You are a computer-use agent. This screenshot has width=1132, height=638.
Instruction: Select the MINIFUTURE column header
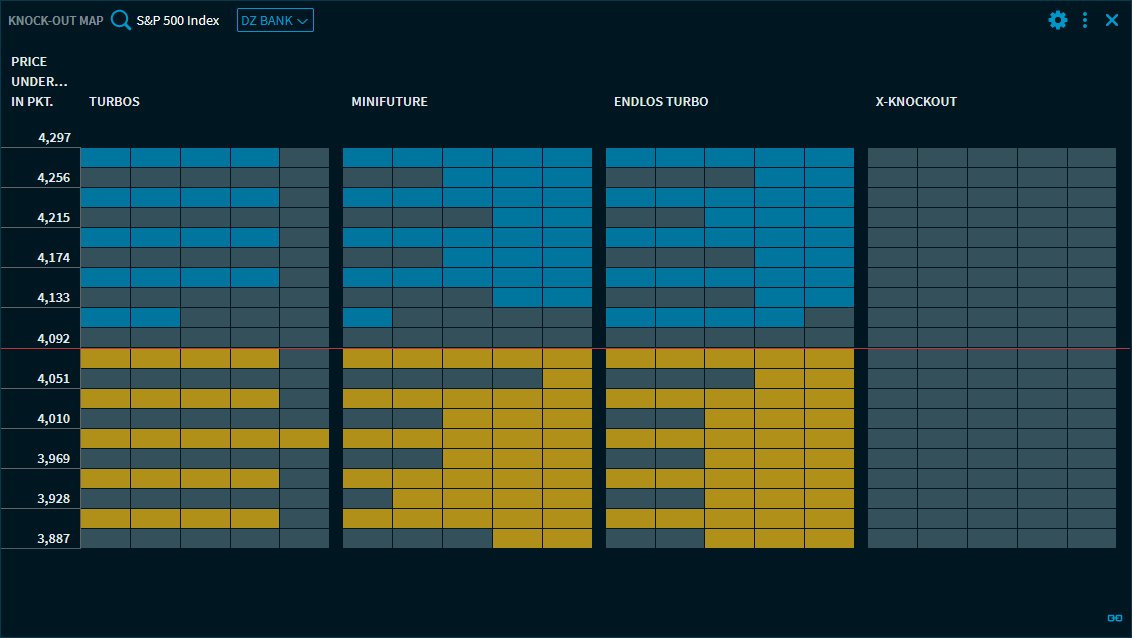tap(389, 102)
